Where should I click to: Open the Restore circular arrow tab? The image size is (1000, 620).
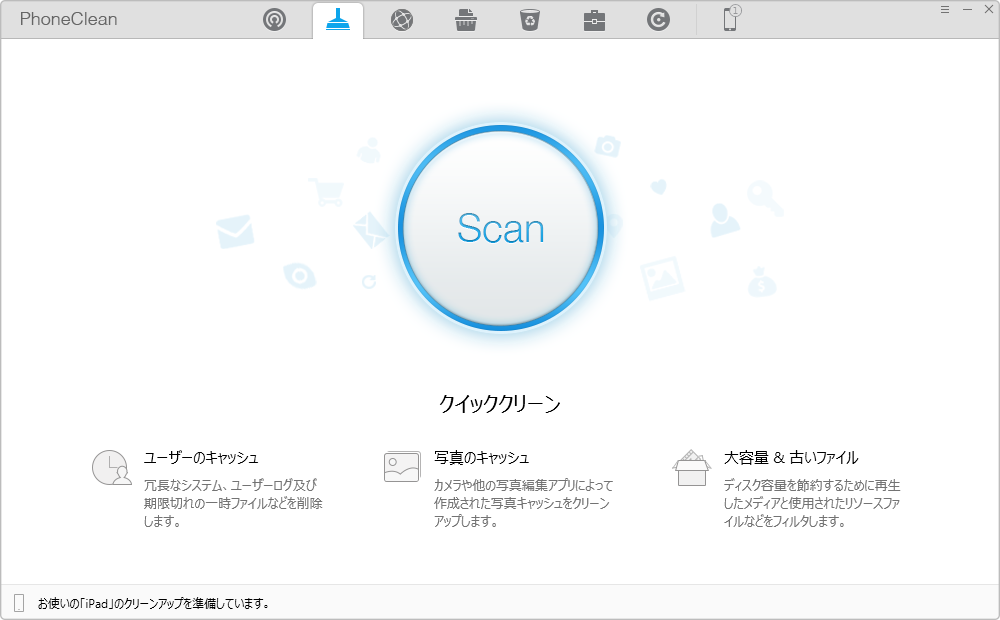pyautogui.click(x=658, y=20)
